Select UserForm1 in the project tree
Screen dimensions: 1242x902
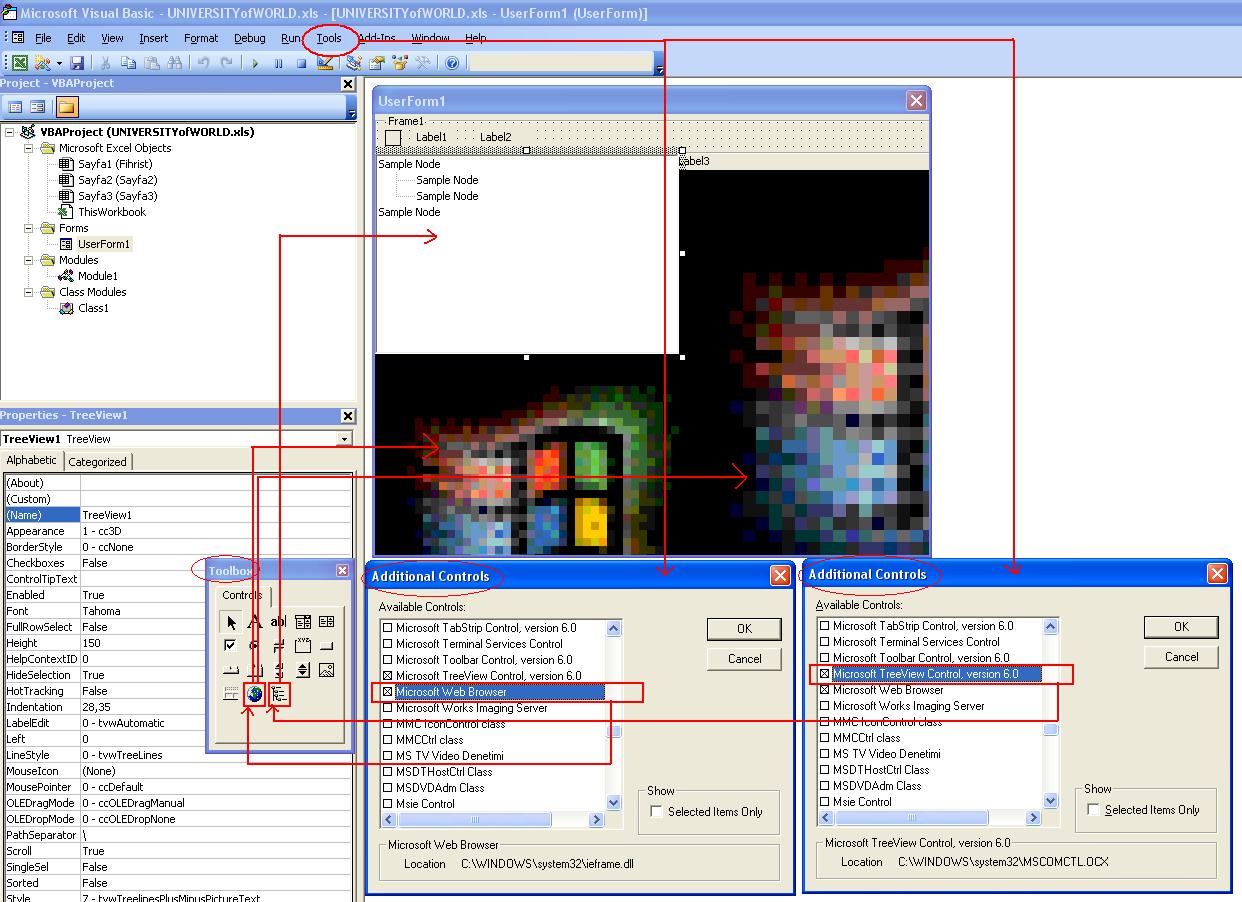(x=104, y=244)
